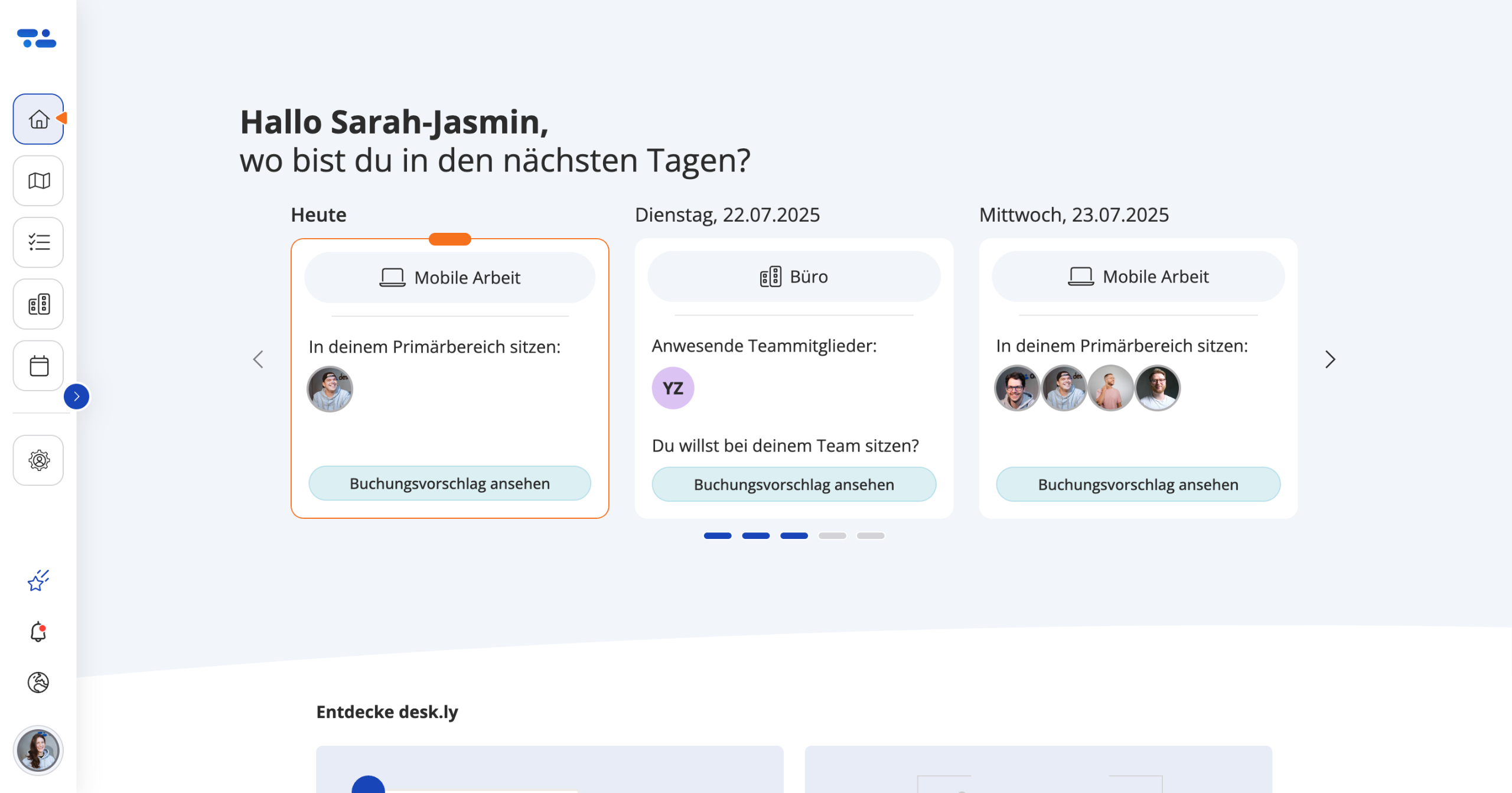Open the calendar icon in sidebar

[38, 366]
